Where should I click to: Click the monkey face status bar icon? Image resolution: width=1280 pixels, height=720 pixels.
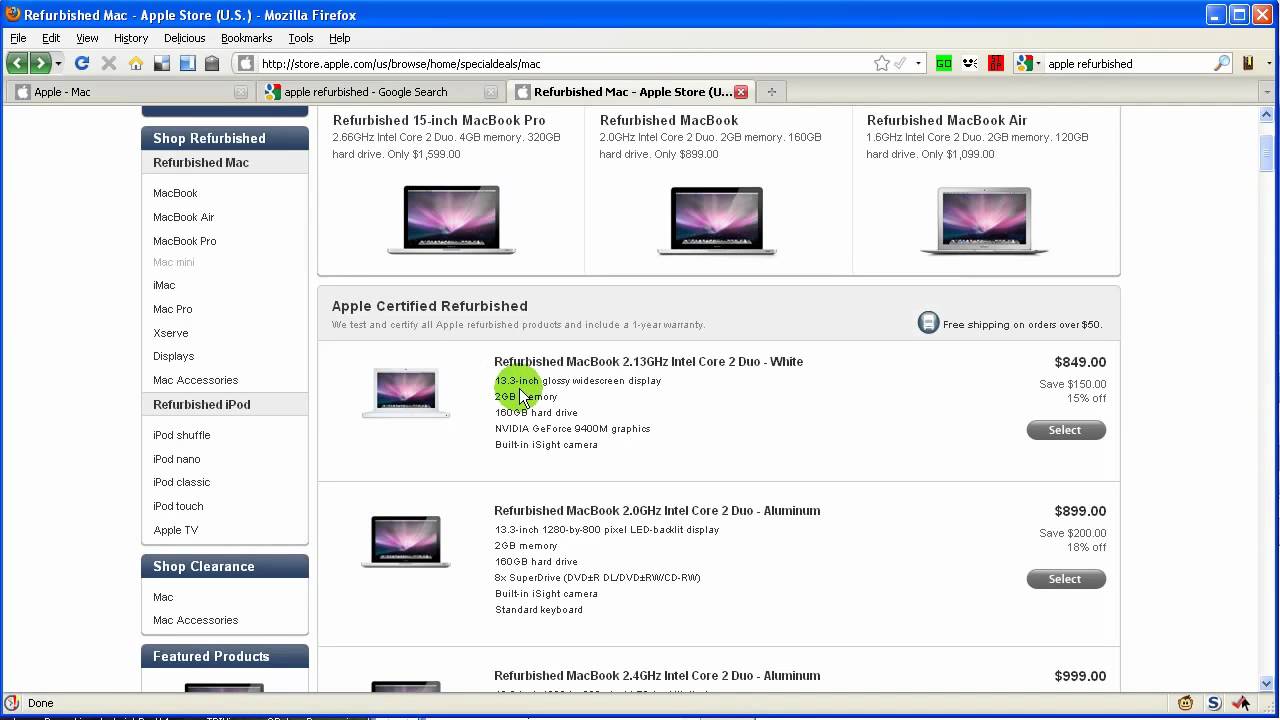(x=1186, y=703)
